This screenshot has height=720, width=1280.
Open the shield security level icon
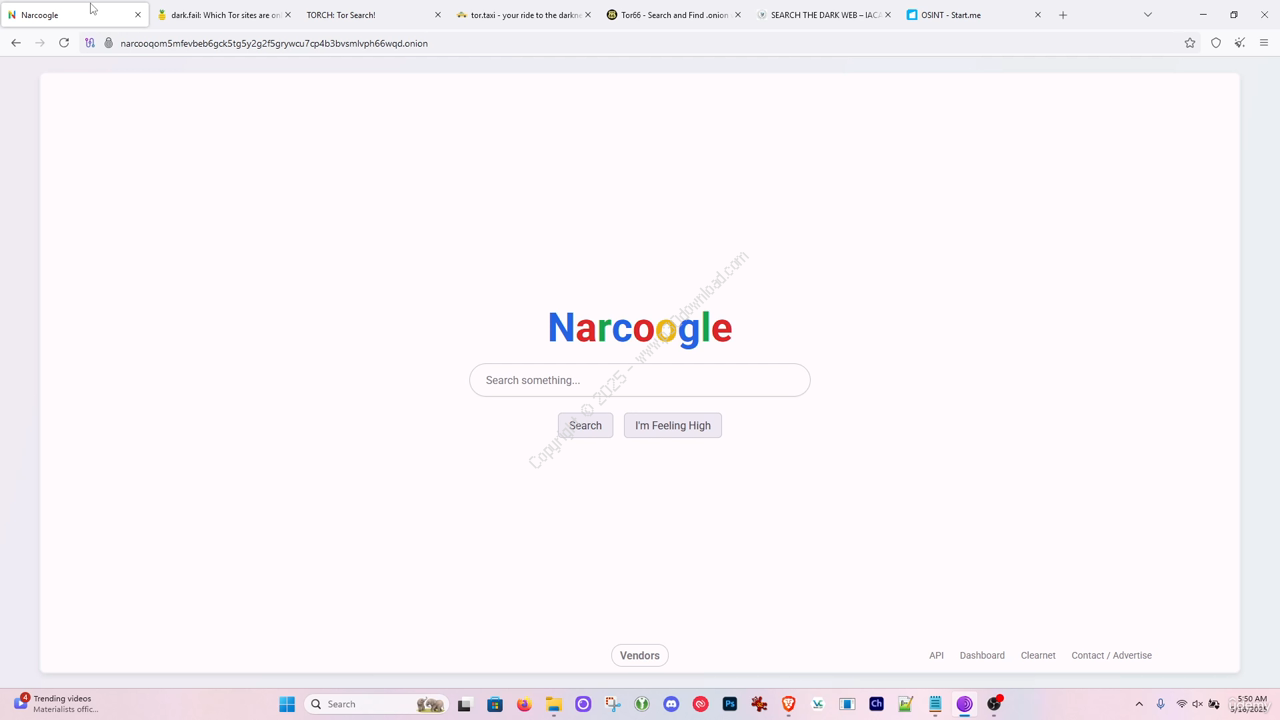coord(1216,43)
